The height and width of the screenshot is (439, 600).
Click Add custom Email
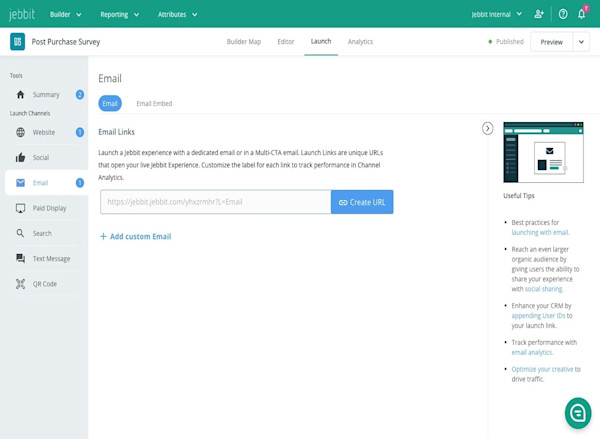pos(135,237)
